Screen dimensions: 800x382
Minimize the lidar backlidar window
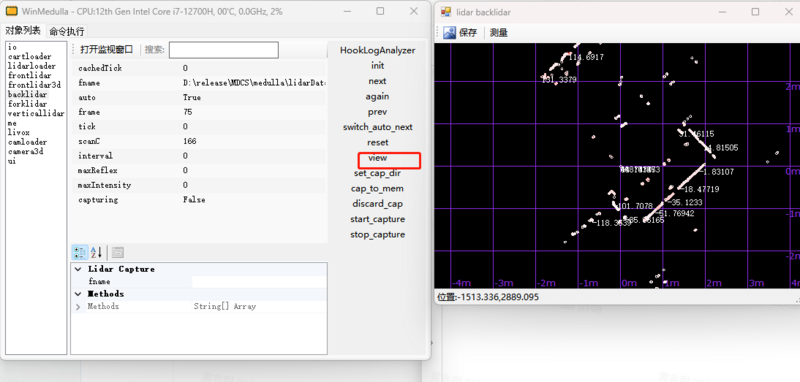pyautogui.click(x=722, y=12)
